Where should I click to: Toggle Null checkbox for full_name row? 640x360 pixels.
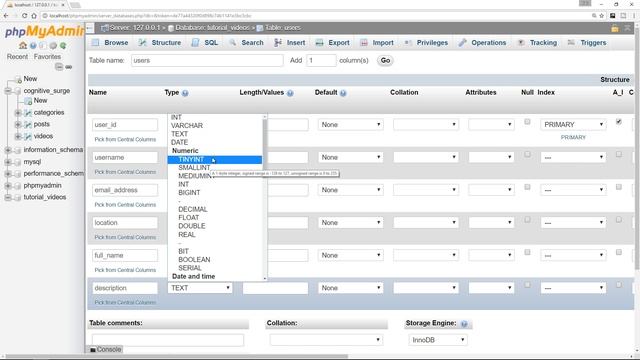click(527, 252)
